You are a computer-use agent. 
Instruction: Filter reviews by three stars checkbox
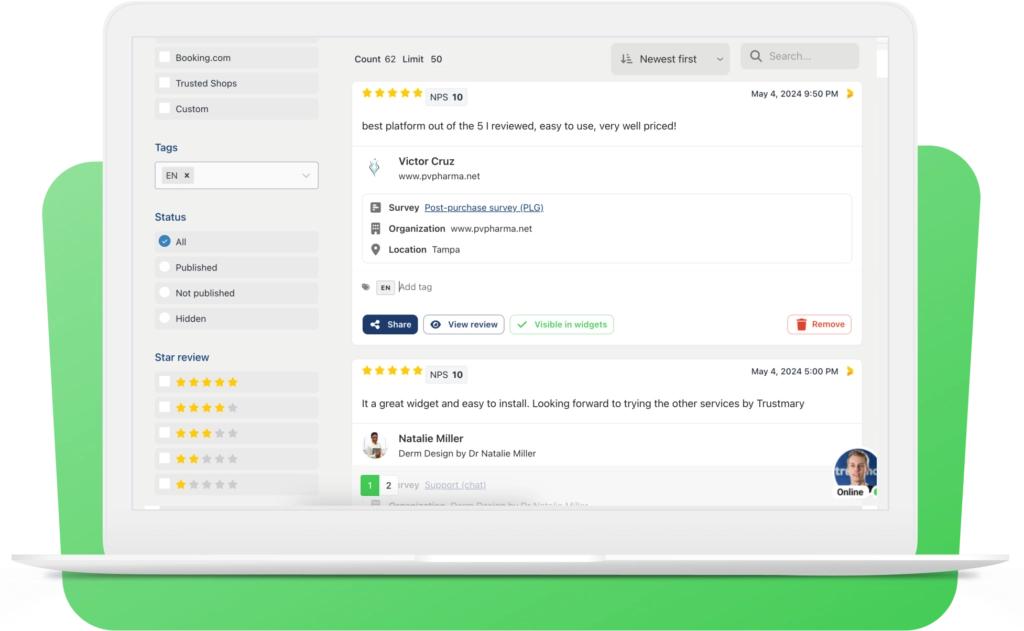point(165,433)
